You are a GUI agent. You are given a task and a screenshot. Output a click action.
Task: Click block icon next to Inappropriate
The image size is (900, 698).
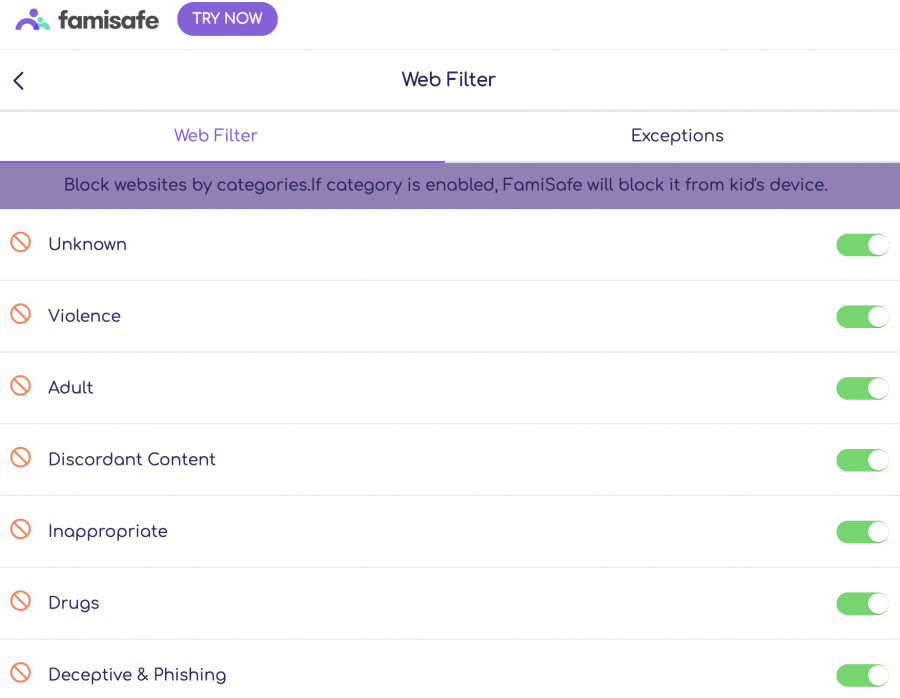[x=21, y=529]
